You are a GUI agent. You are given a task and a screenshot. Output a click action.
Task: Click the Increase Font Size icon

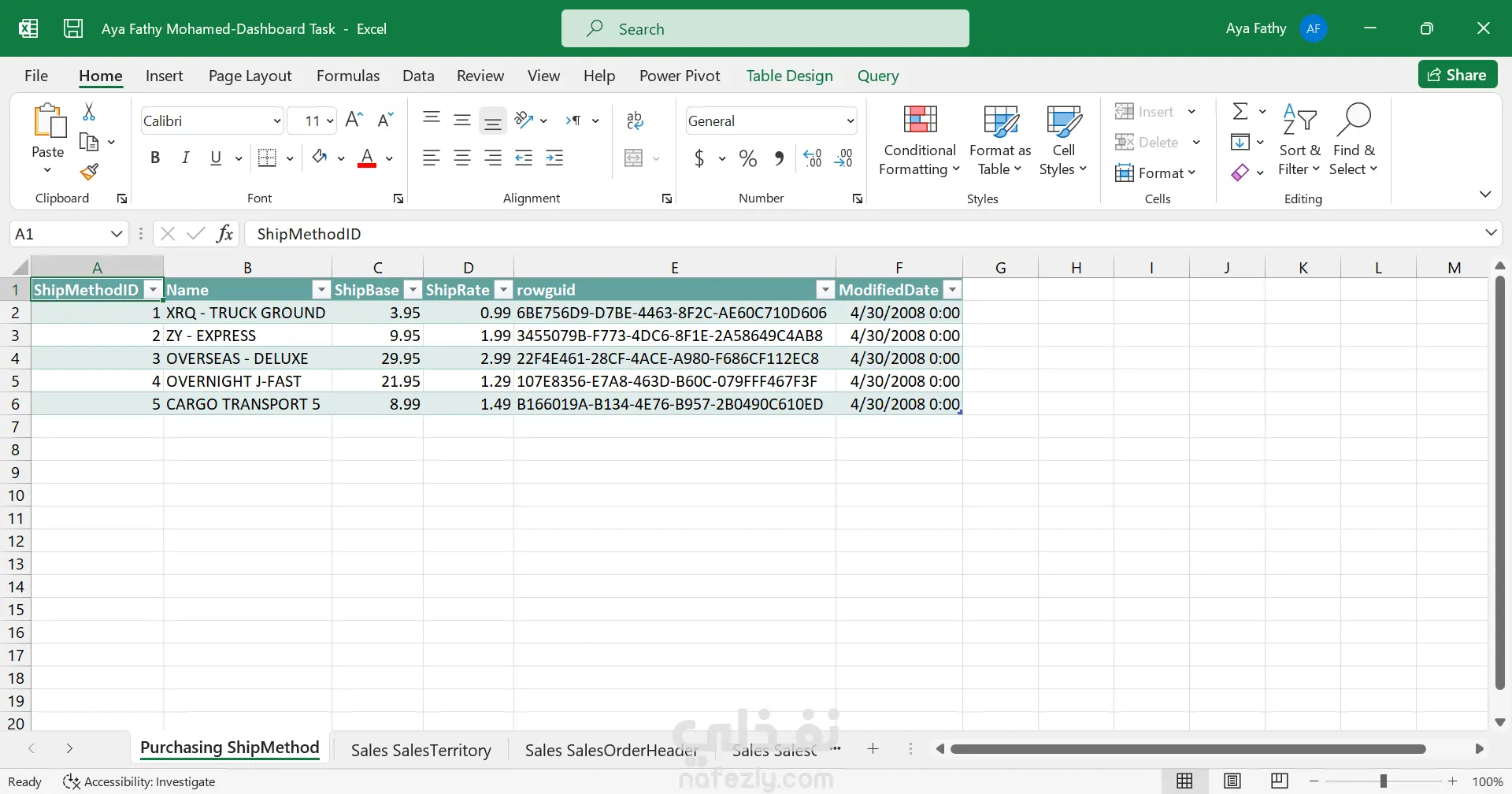click(354, 120)
